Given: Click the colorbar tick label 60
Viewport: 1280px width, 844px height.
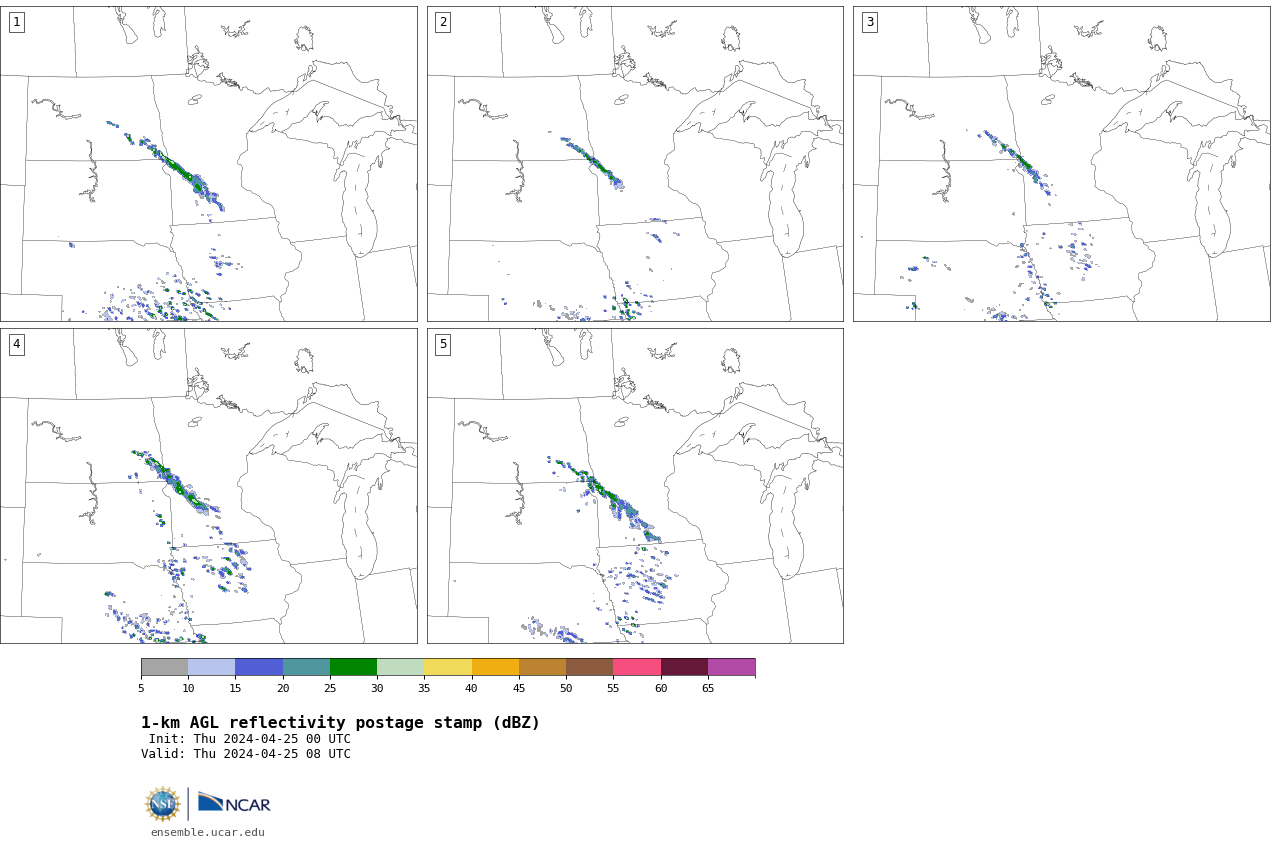Looking at the screenshot, I should [661, 688].
